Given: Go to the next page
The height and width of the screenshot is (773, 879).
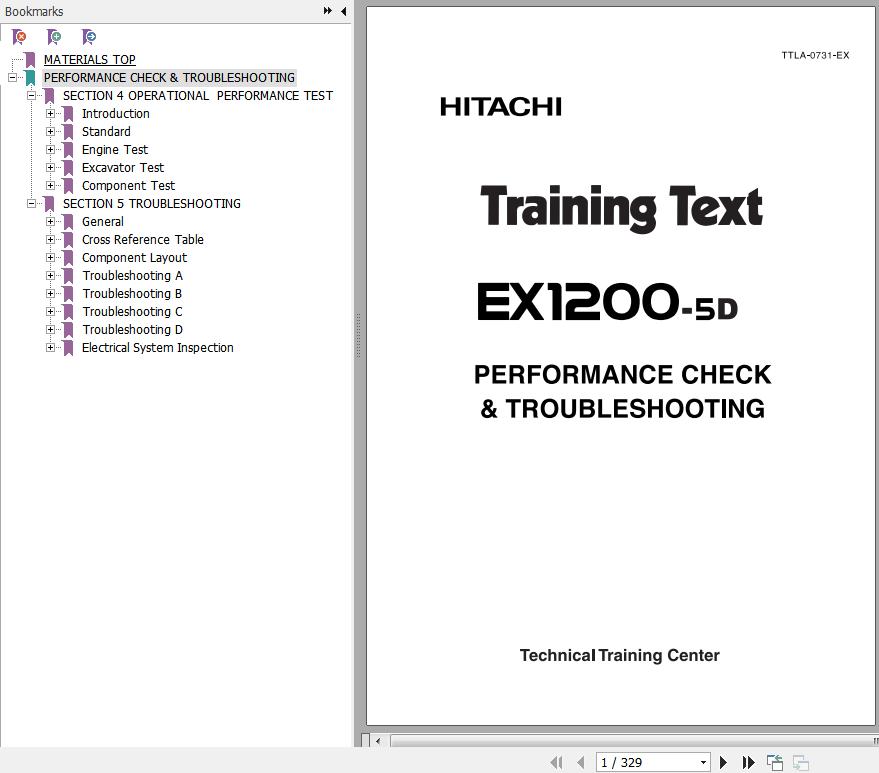Looking at the screenshot, I should tap(723, 762).
